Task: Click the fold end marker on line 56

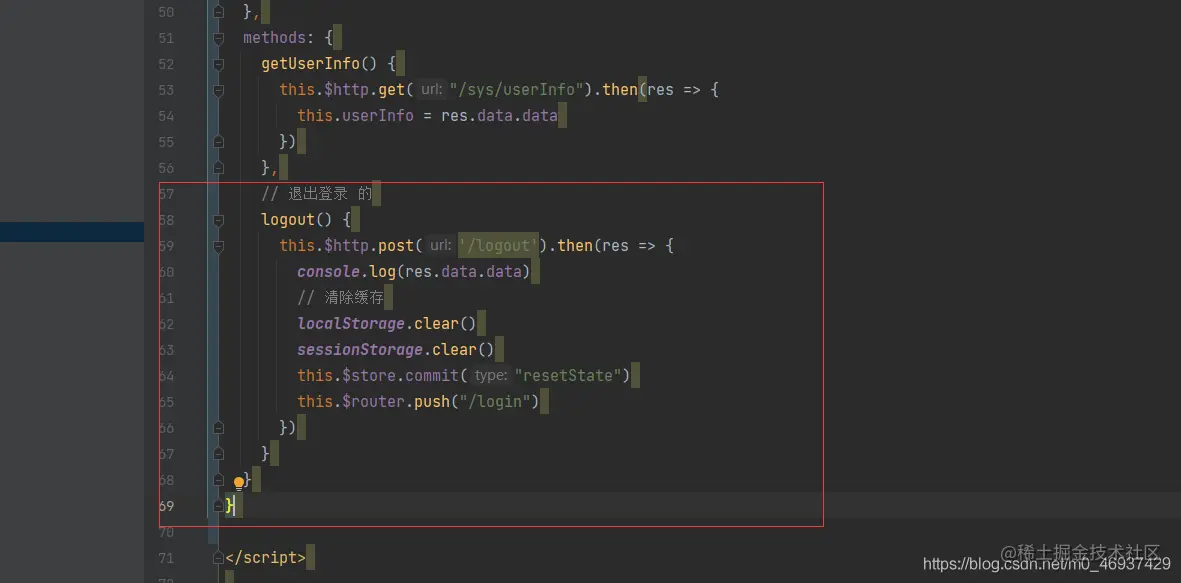Action: tap(218, 167)
